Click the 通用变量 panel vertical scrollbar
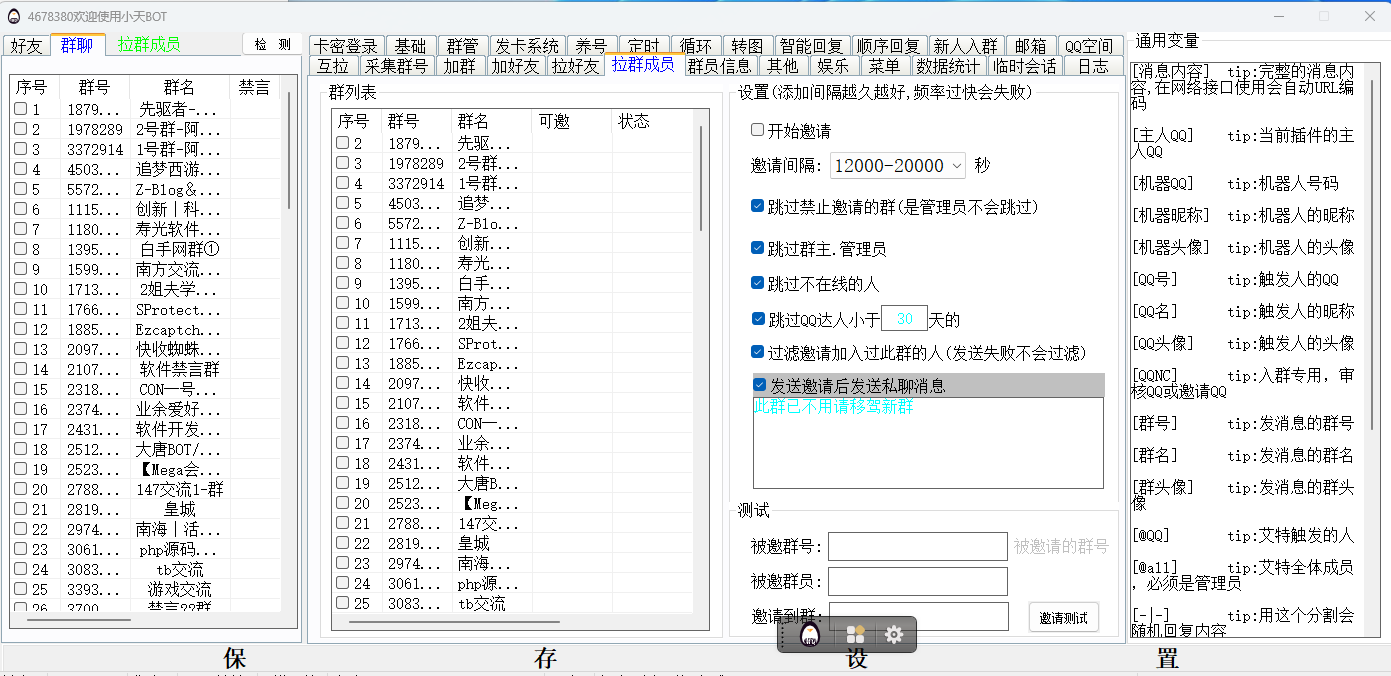The image size is (1391, 676). [x=1370, y=250]
